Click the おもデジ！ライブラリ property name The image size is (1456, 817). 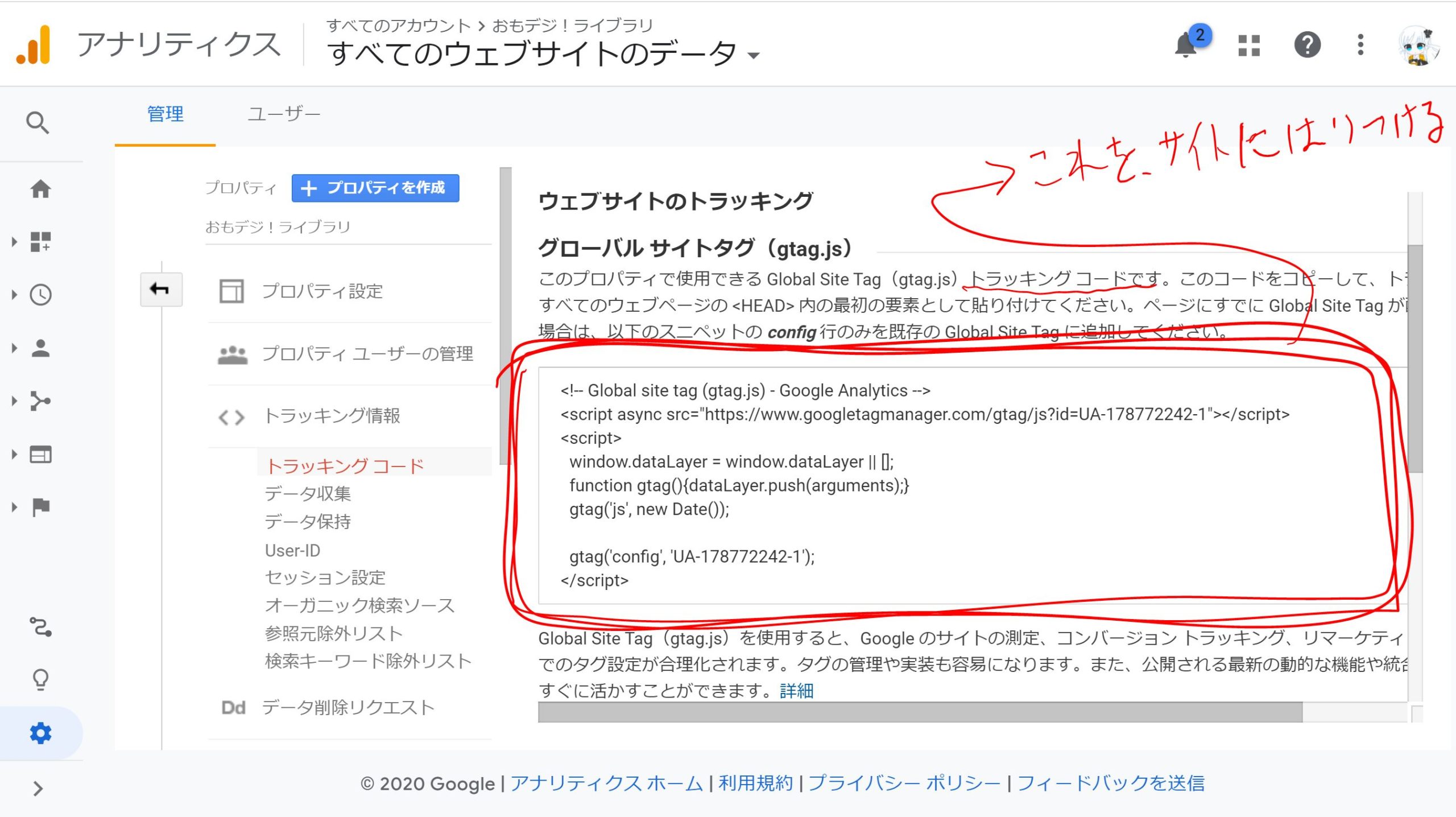(x=278, y=227)
